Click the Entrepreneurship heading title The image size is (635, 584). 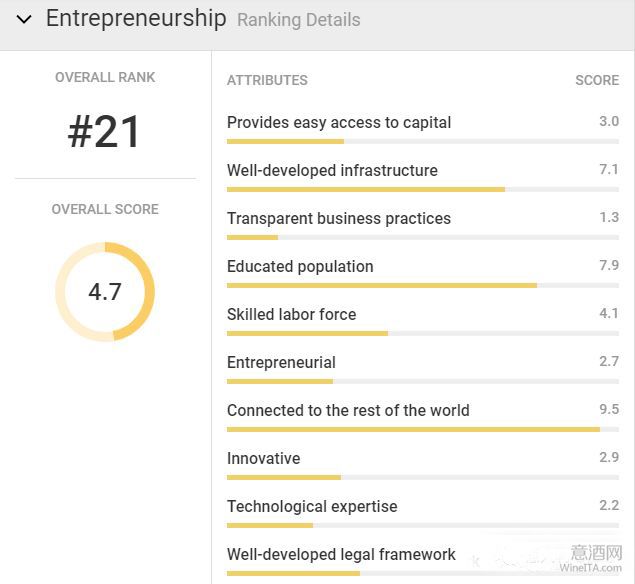pyautogui.click(x=136, y=19)
